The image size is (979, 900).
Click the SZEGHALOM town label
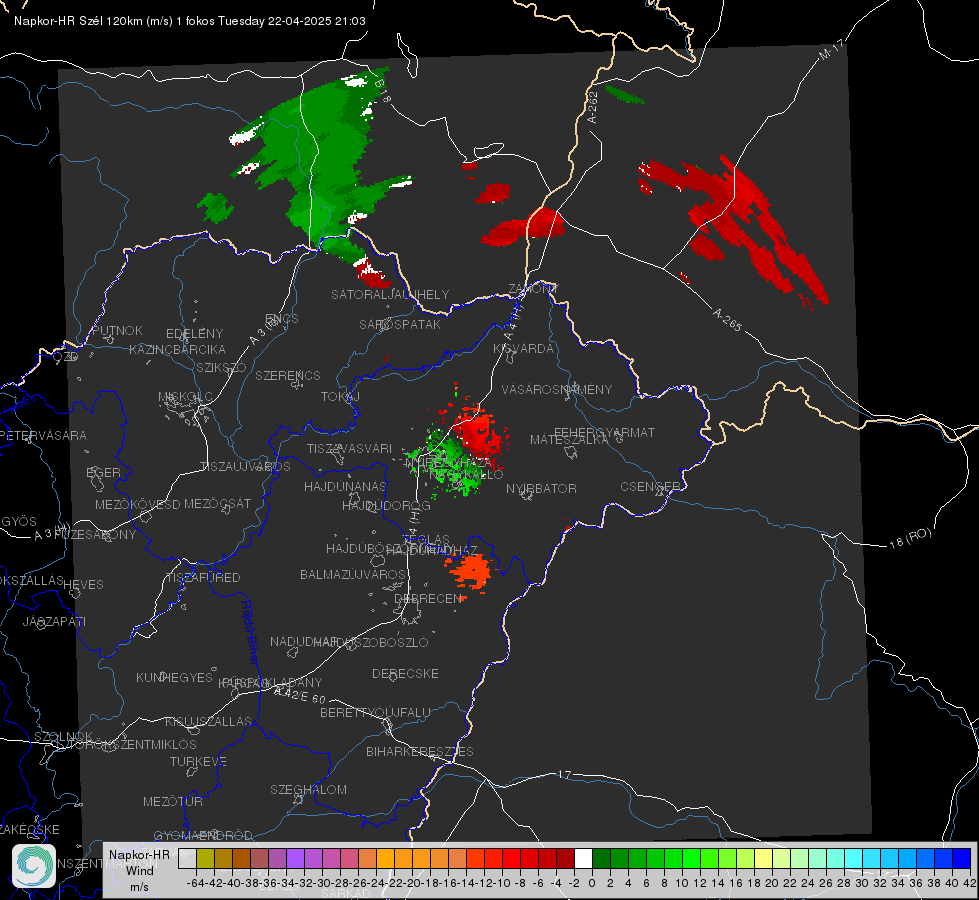pos(308,789)
